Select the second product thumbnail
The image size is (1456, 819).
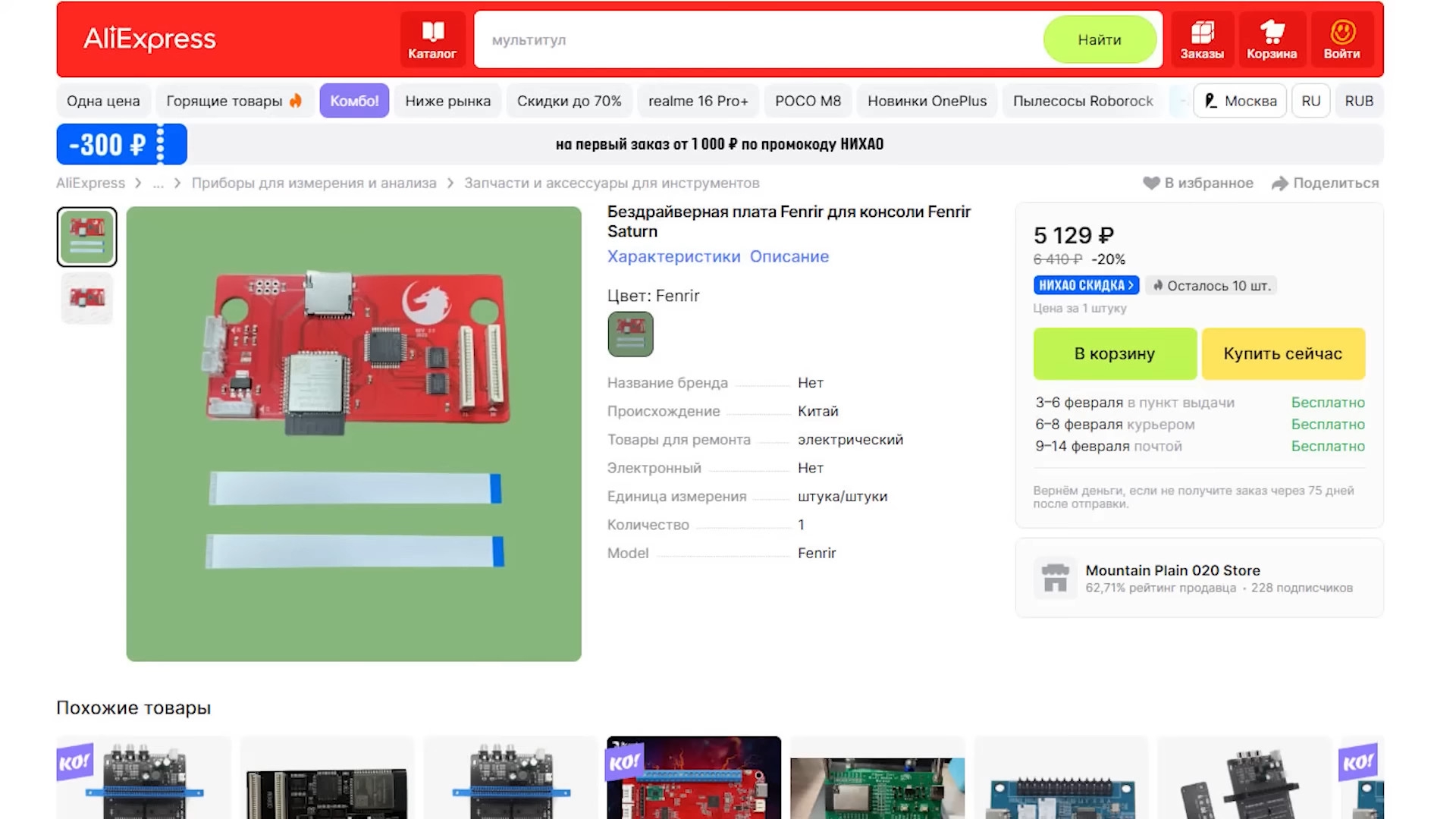click(x=87, y=298)
